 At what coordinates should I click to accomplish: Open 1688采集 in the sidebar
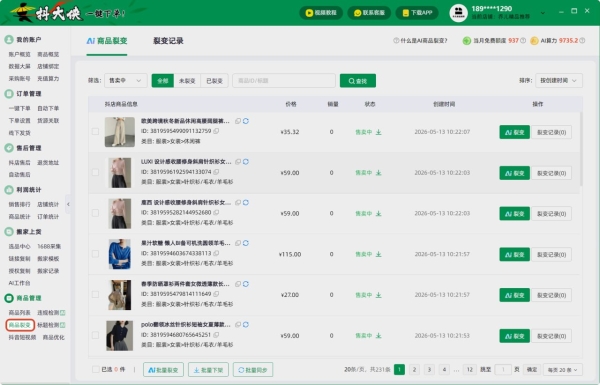pos(49,246)
